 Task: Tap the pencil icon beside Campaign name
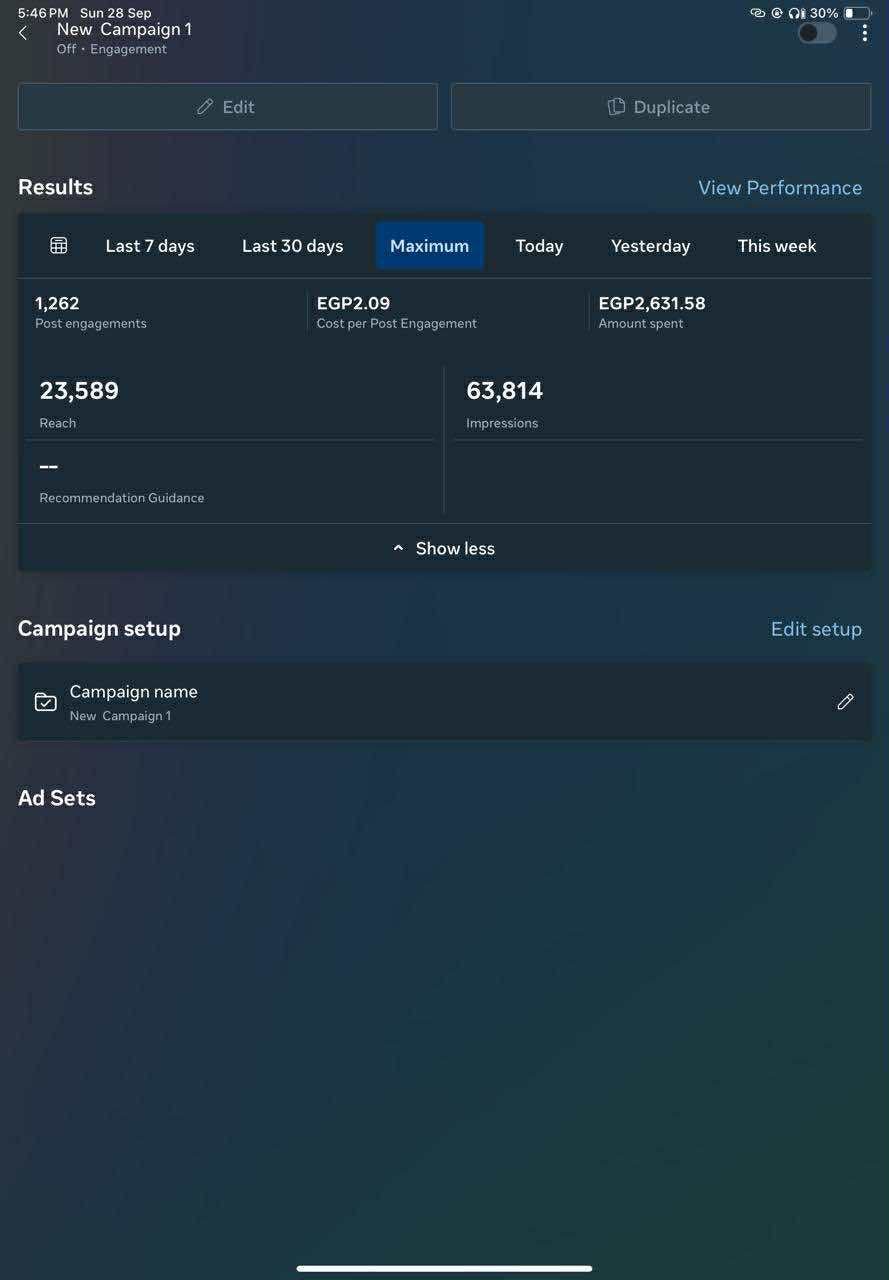click(x=845, y=702)
